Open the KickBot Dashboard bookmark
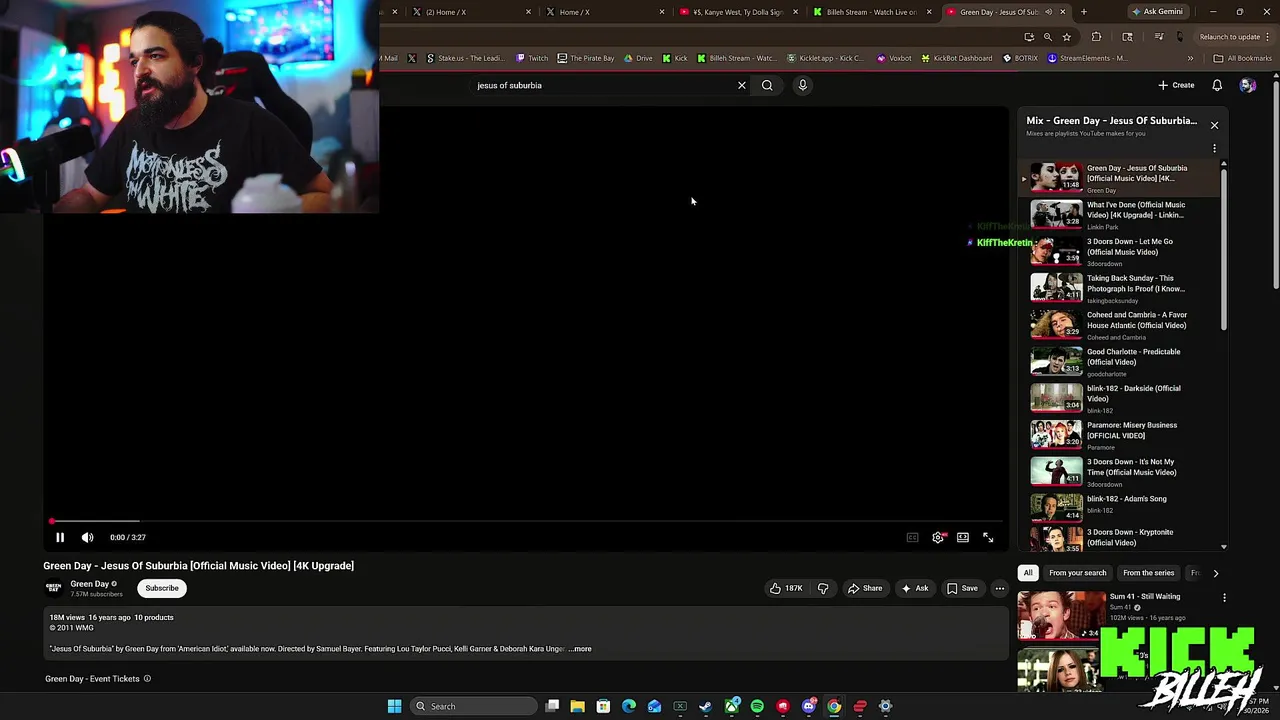 [956, 58]
